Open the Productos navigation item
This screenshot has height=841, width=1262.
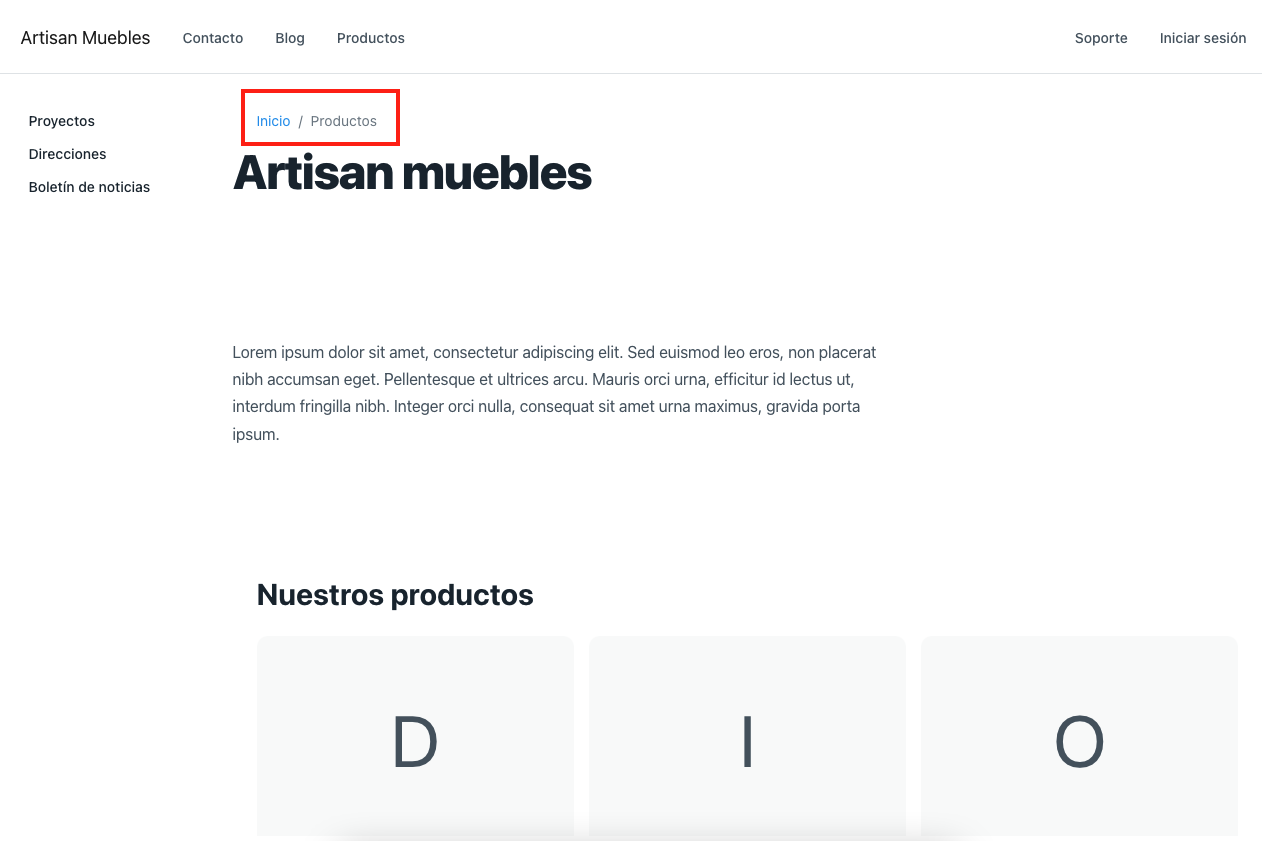370,38
